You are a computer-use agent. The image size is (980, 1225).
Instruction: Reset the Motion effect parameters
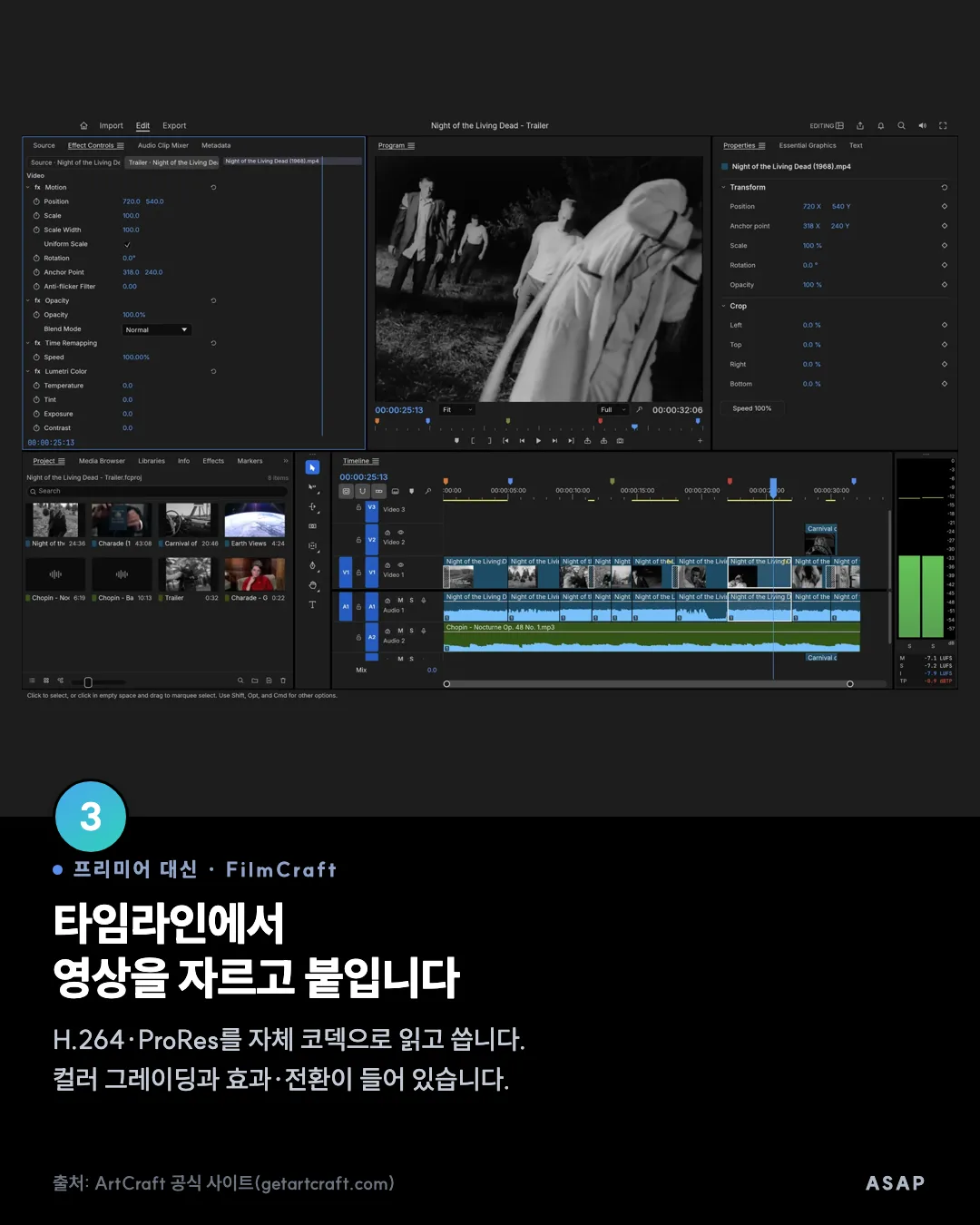click(x=213, y=187)
